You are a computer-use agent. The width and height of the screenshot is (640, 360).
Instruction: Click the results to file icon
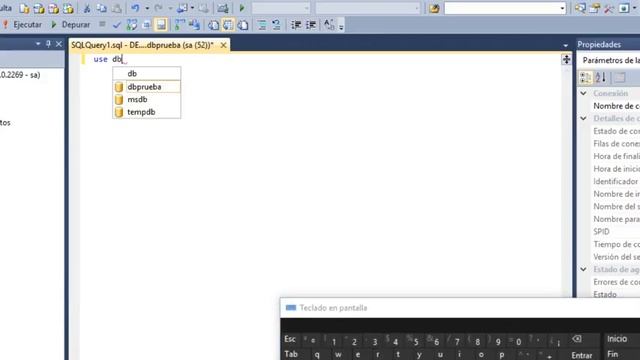[243, 25]
